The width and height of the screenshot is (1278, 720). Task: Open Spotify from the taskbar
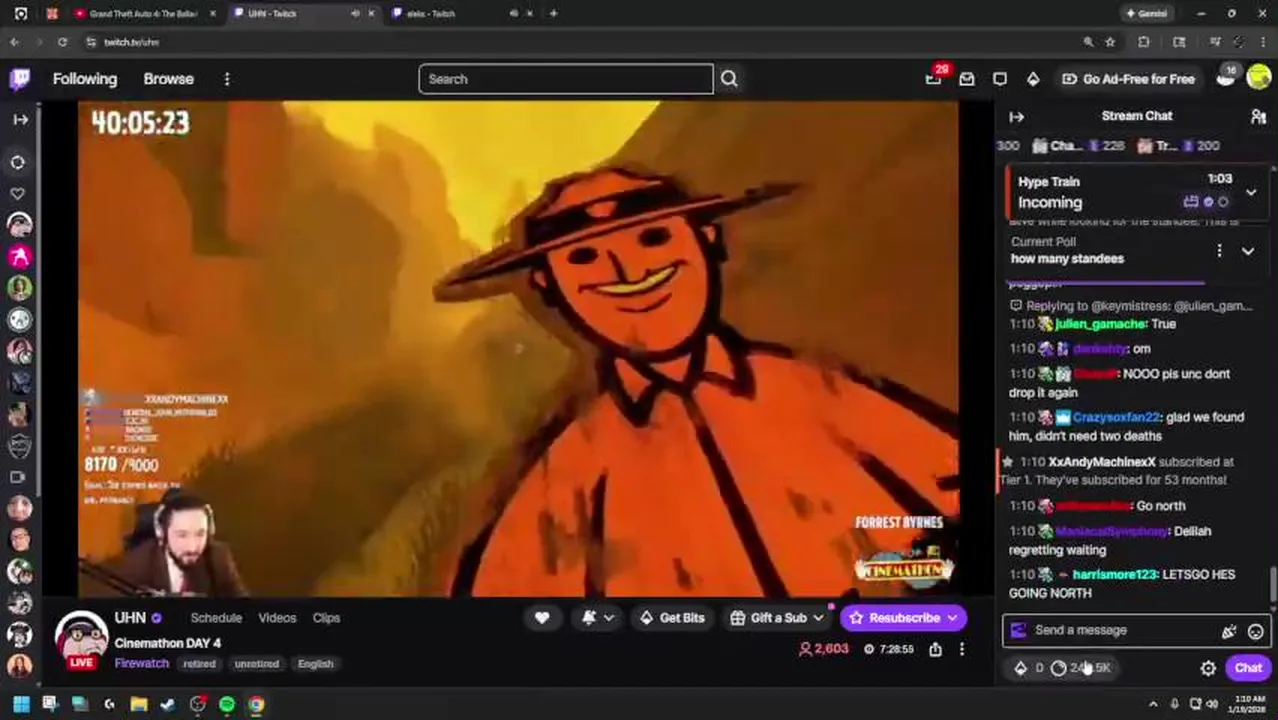pyautogui.click(x=227, y=705)
